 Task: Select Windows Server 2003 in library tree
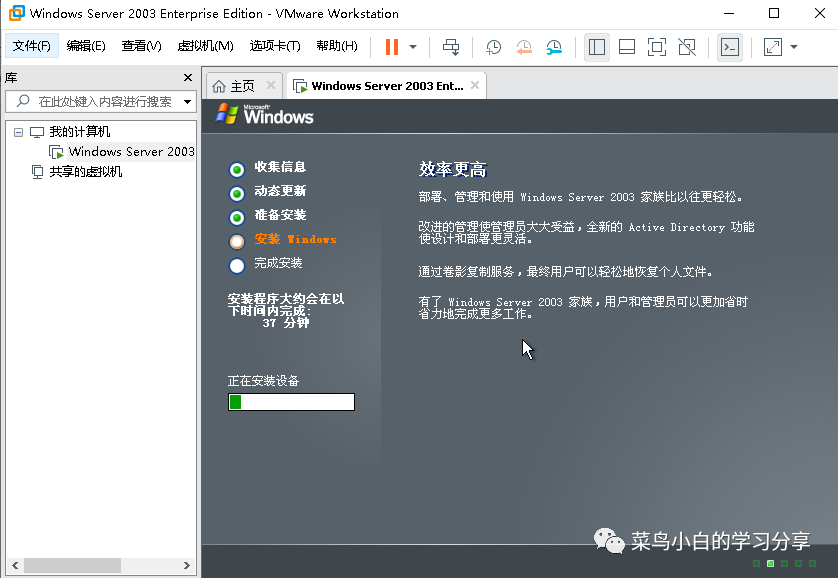[x=131, y=152]
